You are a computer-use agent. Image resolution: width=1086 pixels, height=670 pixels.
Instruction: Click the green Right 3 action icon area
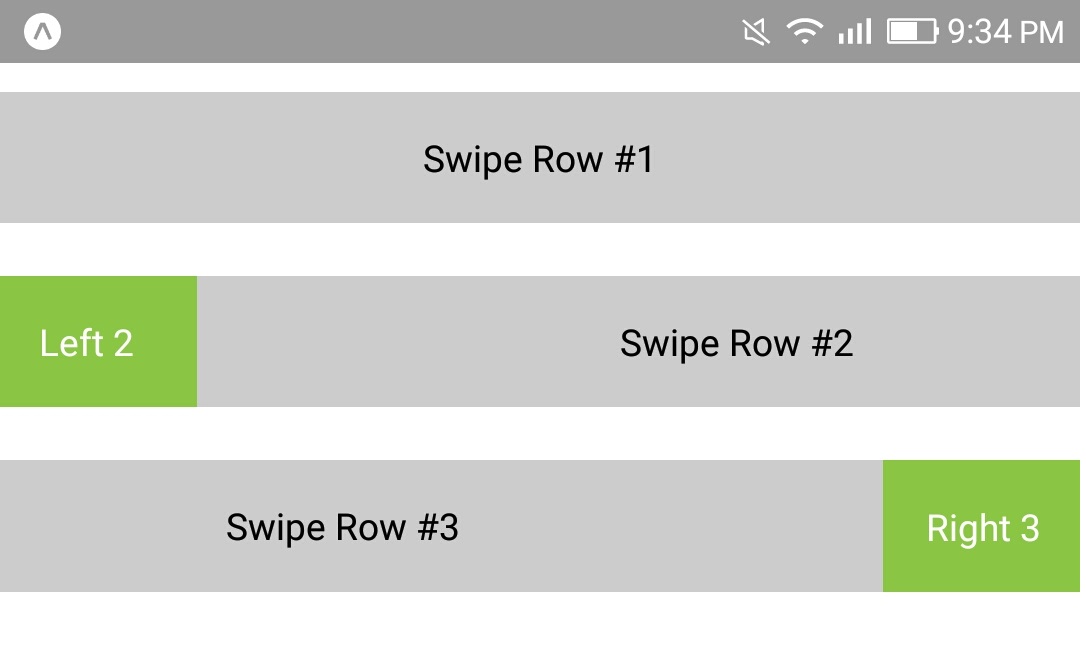981,526
